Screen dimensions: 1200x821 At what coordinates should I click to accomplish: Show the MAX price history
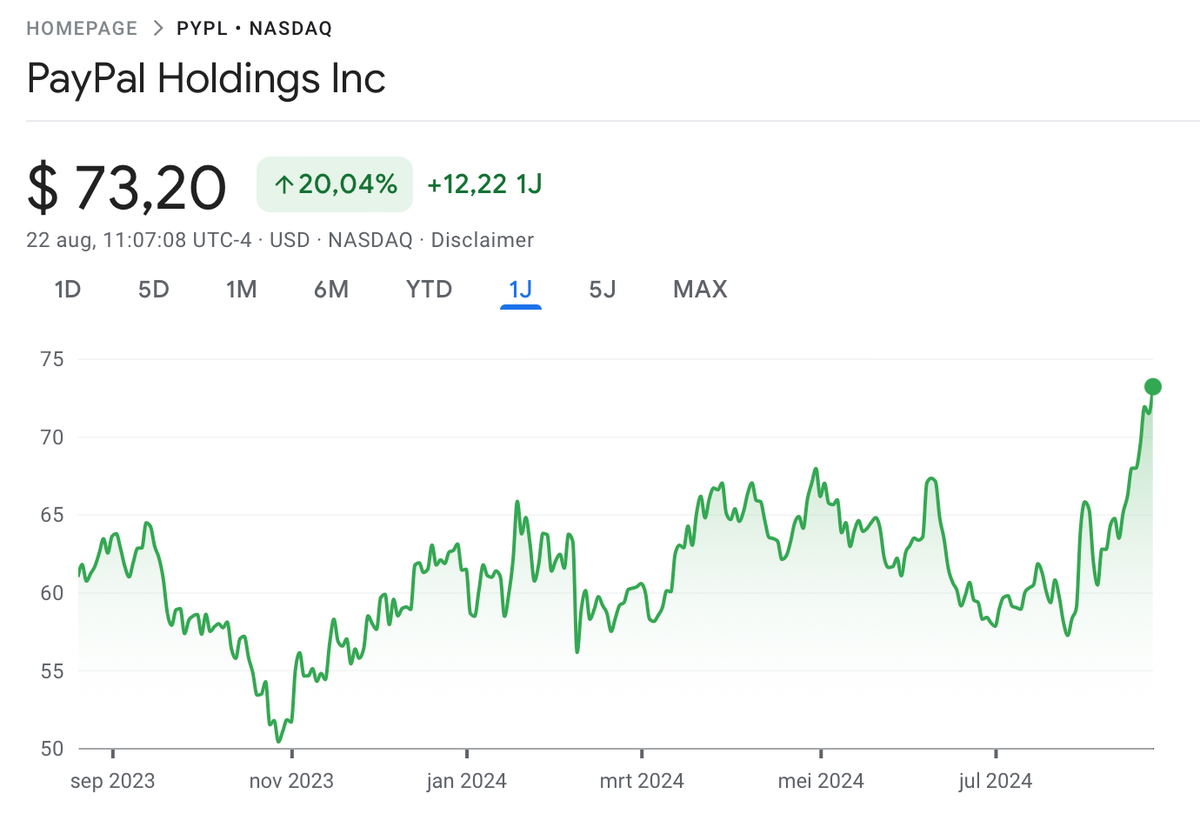(699, 290)
